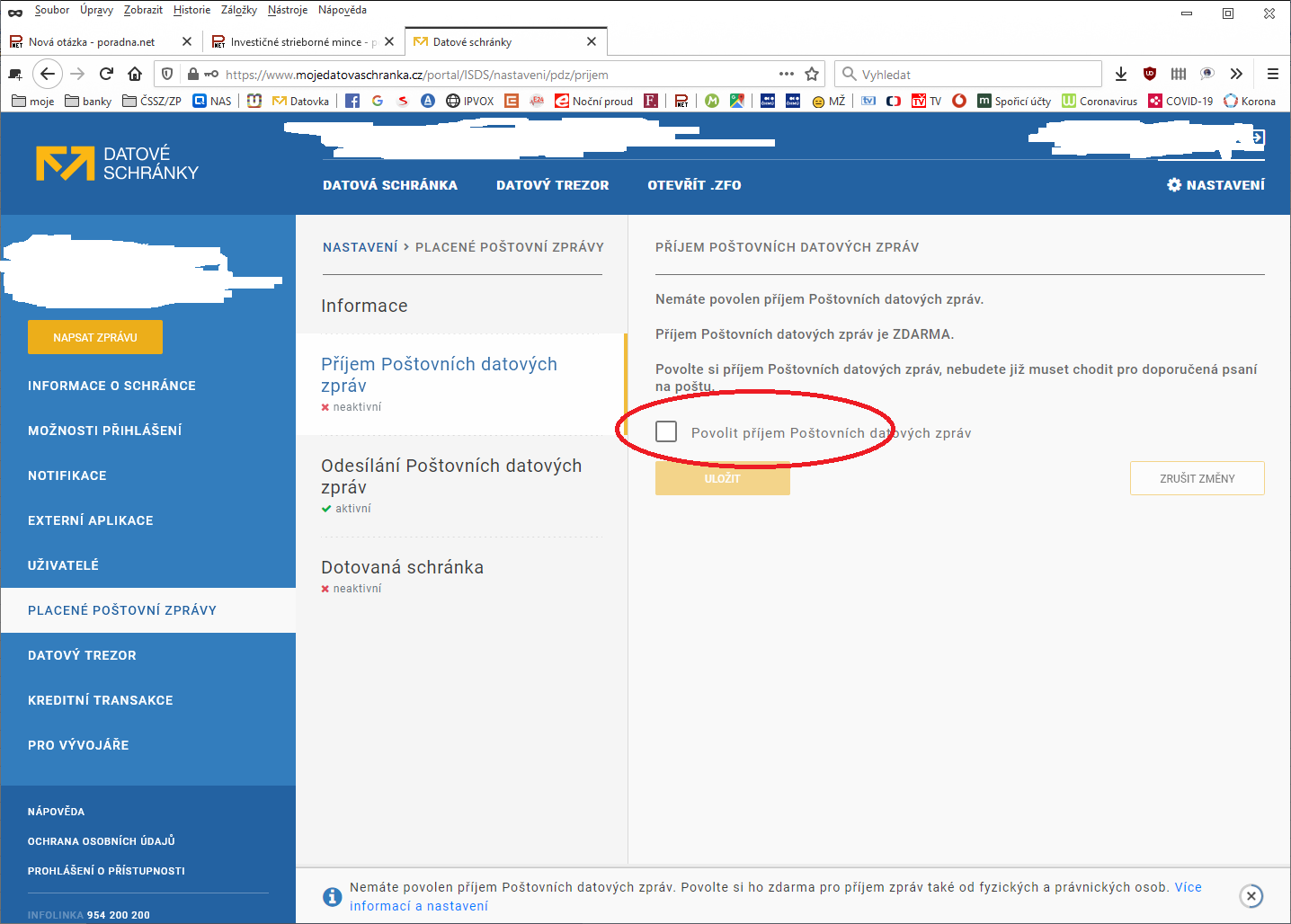
Task: Go to DATOVÁ SCHRÁNKA section
Action: tap(390, 185)
